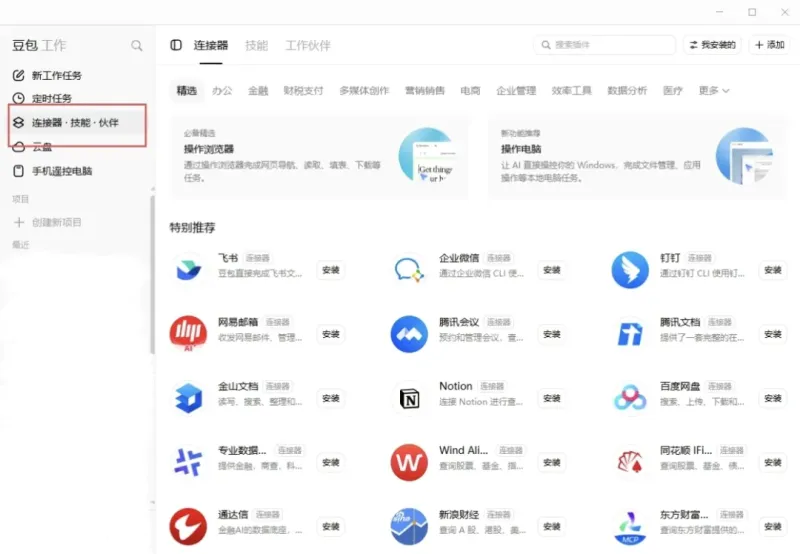The image size is (800, 554).
Task: Install the 同花顺 iFind connector
Action: click(x=773, y=462)
